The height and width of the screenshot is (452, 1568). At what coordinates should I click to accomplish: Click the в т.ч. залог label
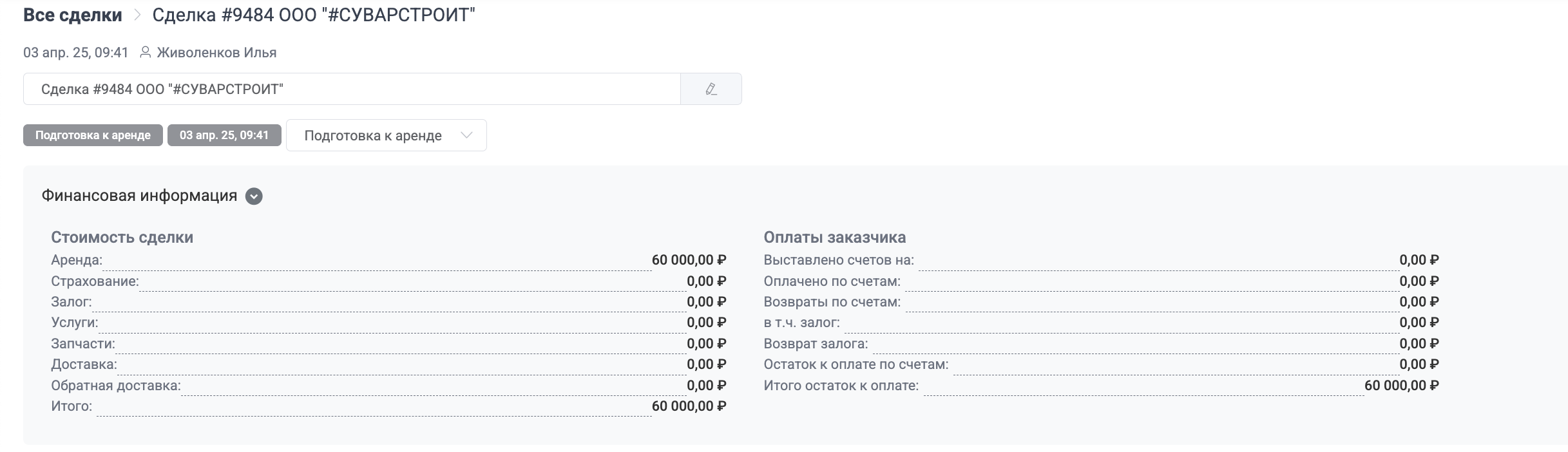(802, 323)
